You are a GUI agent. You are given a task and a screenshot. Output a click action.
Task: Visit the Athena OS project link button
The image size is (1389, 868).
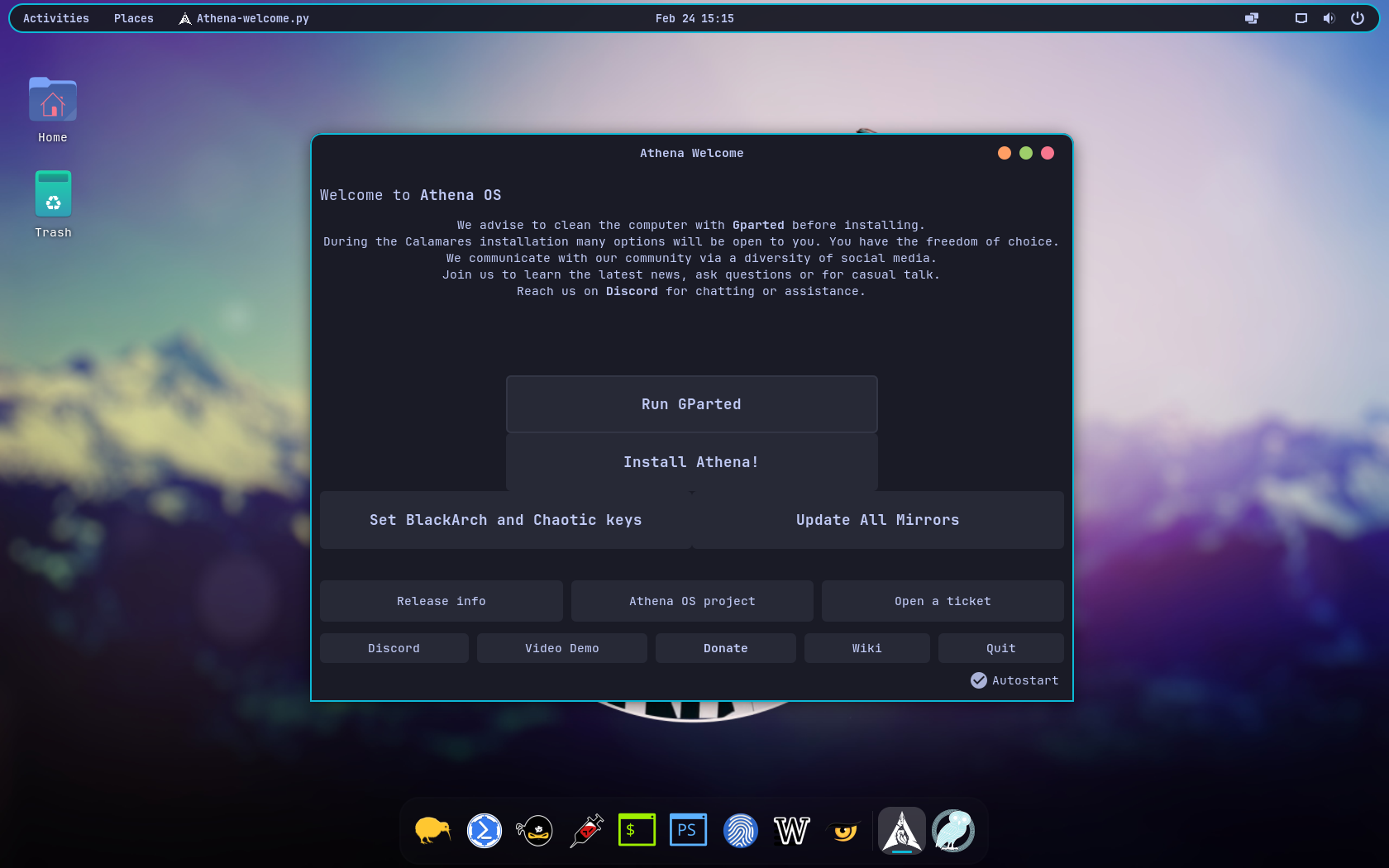tap(692, 601)
